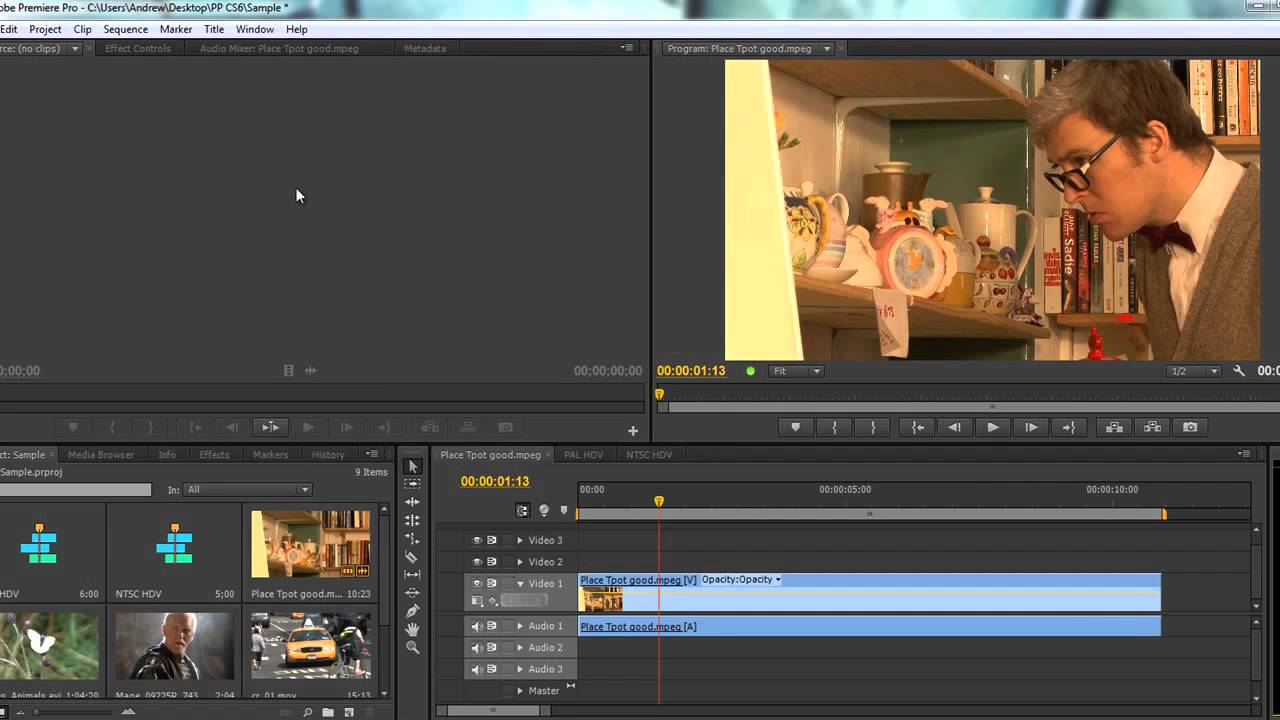Open Program monitor settings wrench
The width and height of the screenshot is (1280, 720).
tap(1239, 371)
